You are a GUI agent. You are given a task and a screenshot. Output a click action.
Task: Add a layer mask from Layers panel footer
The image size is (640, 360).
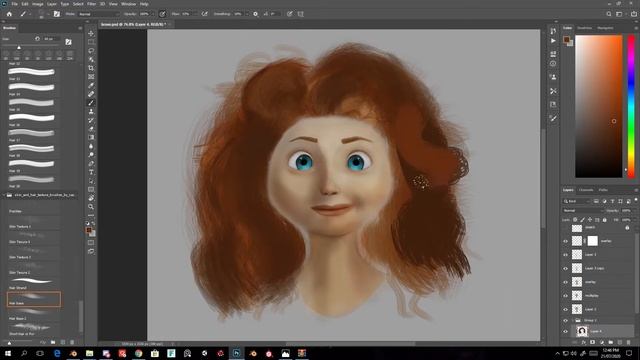(x=593, y=342)
